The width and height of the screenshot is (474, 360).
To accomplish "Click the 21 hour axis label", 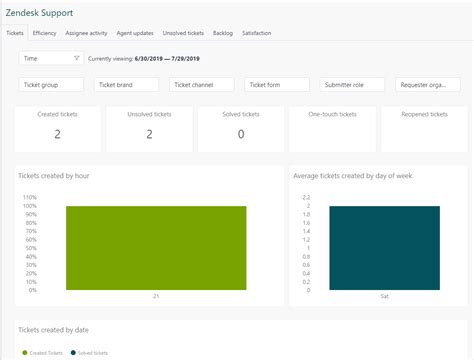I will pyautogui.click(x=156, y=296).
